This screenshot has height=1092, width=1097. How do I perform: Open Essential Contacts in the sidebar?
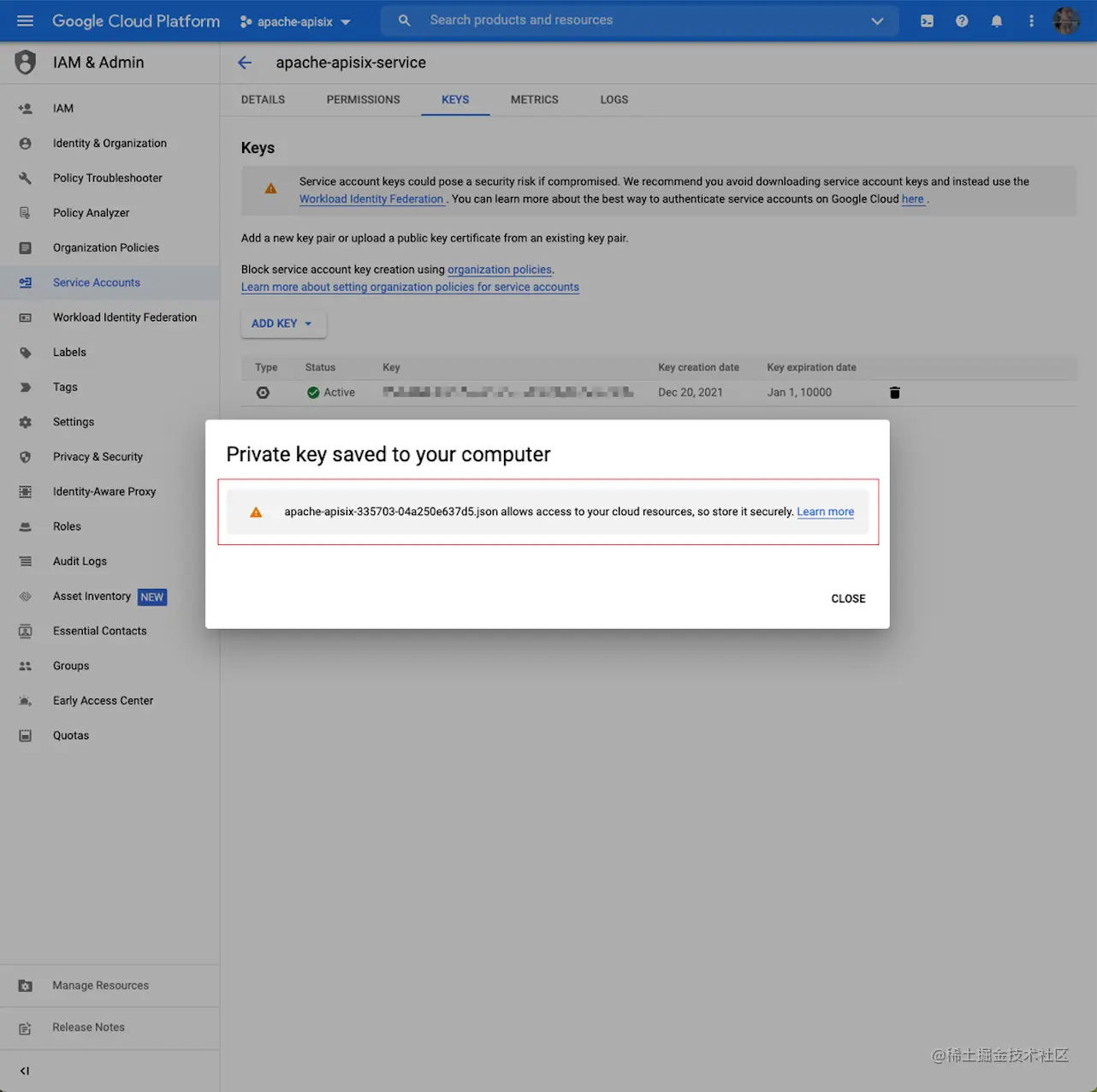pos(110,632)
